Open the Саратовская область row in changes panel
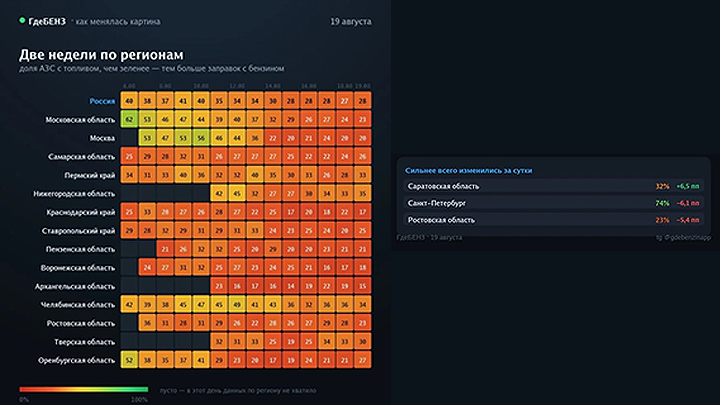 pos(553,186)
